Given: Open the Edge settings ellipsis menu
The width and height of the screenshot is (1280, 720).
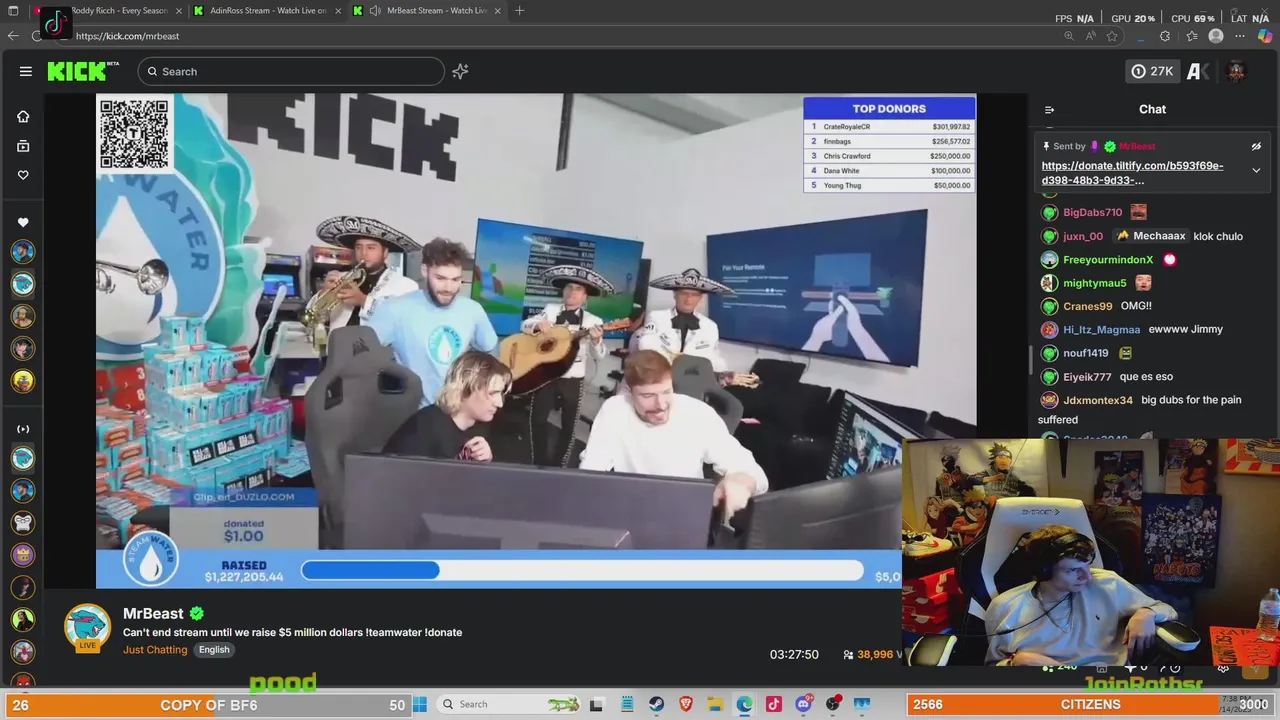Looking at the screenshot, I should pos(1241,36).
